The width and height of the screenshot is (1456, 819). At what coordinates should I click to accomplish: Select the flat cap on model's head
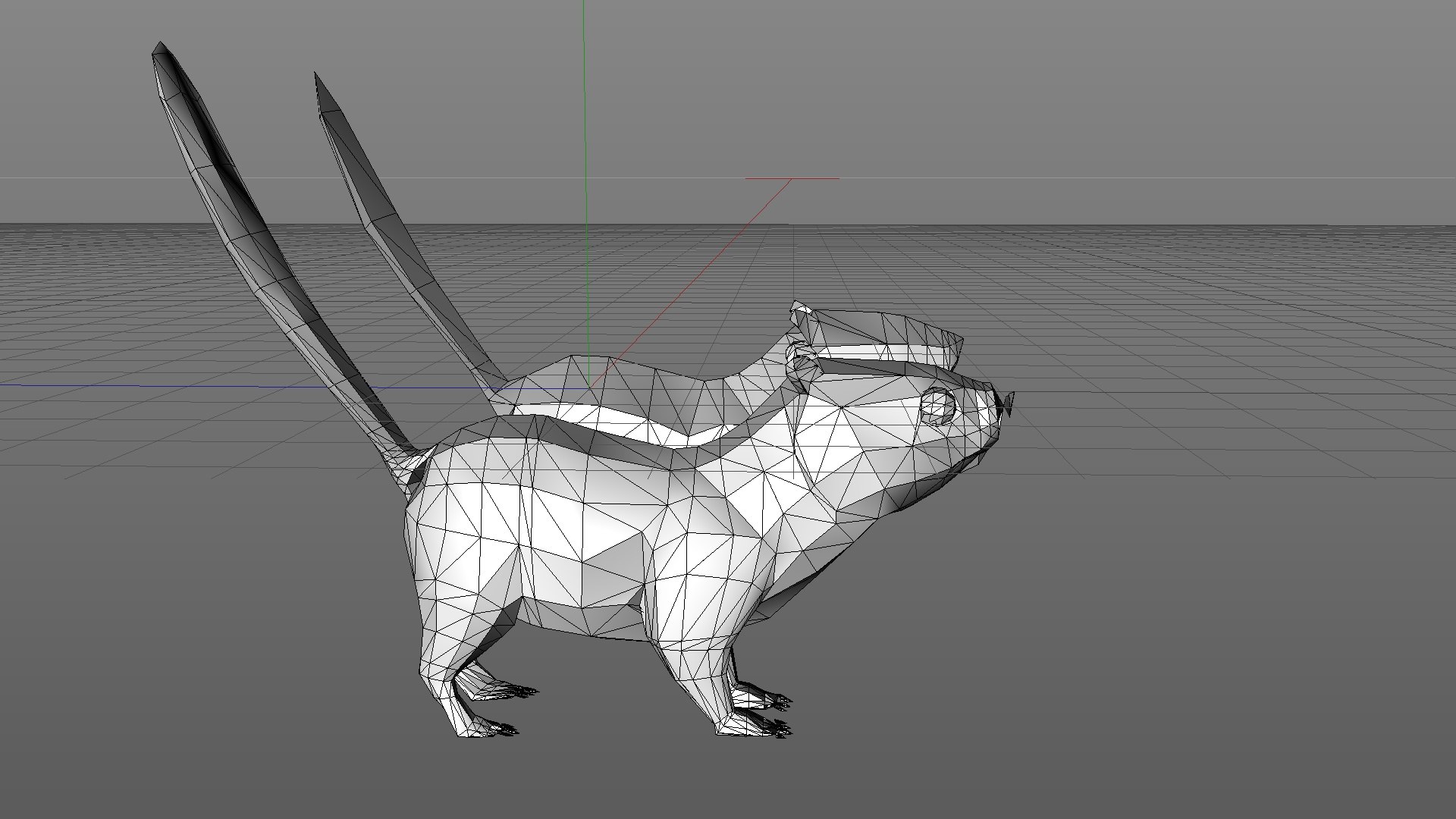[x=880, y=334]
